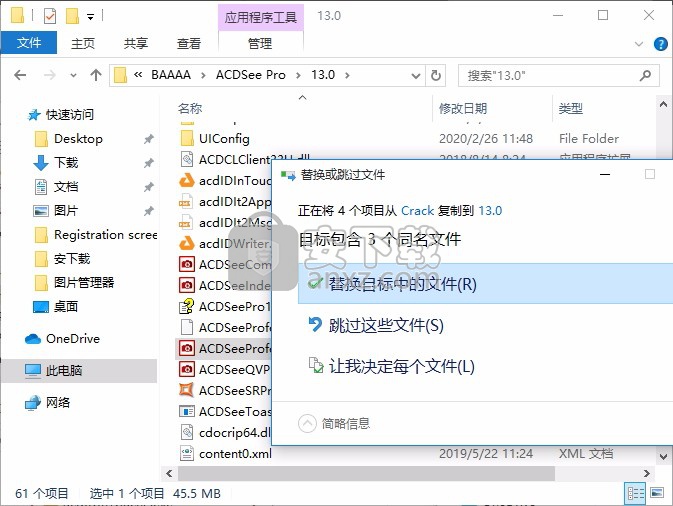The image size is (673, 506).
Task: Switch to details view icon in status bar
Action: pyautogui.click(x=635, y=493)
